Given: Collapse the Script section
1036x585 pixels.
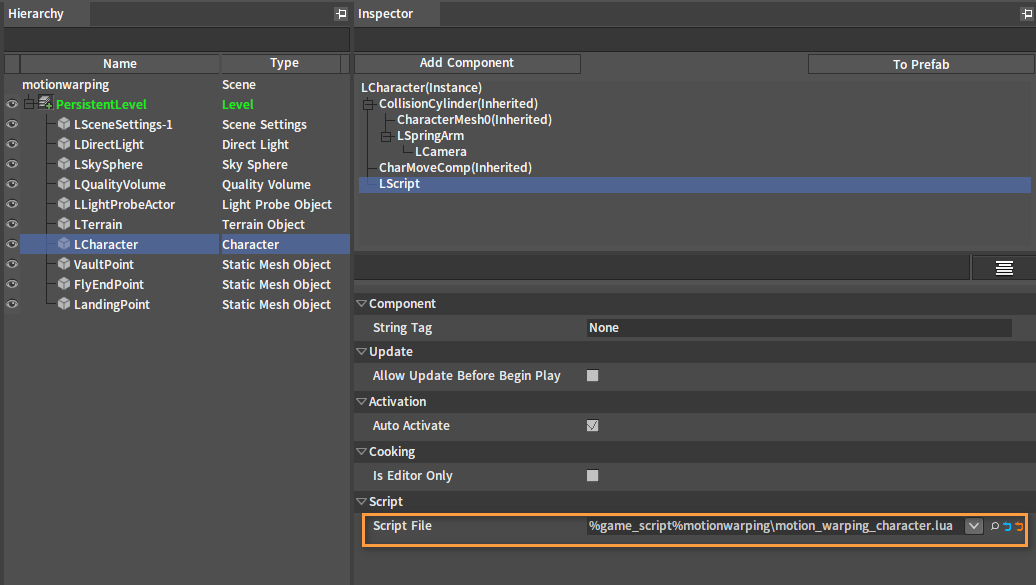Looking at the screenshot, I should tap(361, 501).
